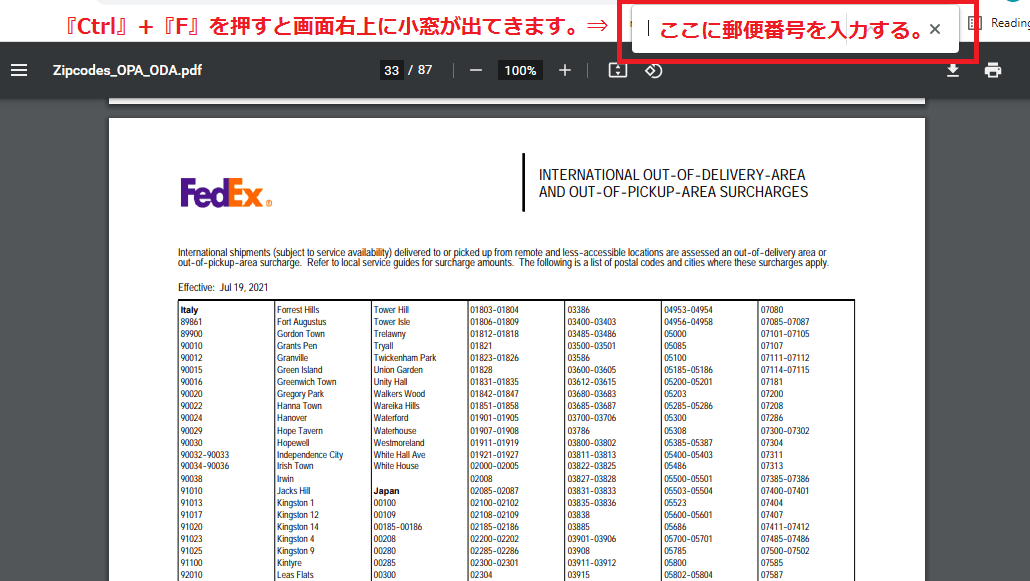1030x581 pixels.
Task: Click the Walkers Wood entry
Action: 399,394
